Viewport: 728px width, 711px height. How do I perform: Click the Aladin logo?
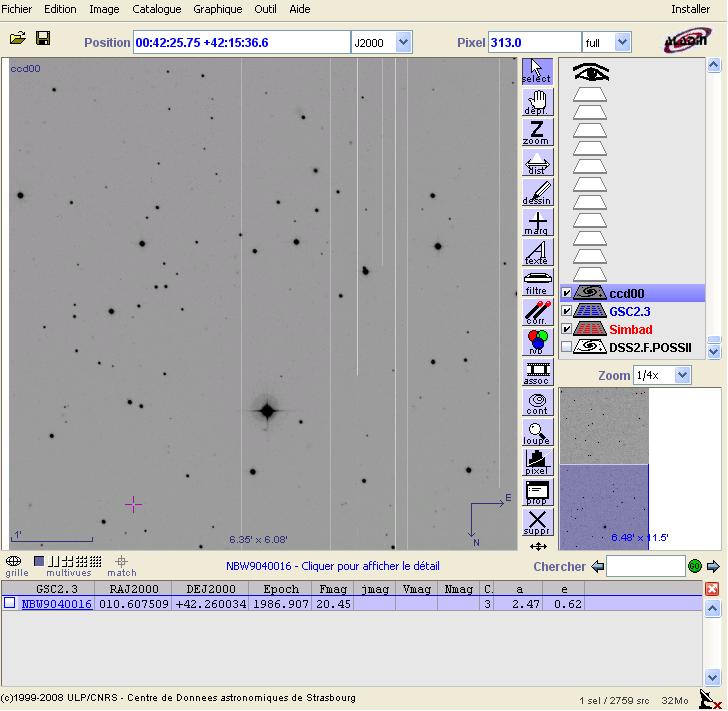coord(687,40)
